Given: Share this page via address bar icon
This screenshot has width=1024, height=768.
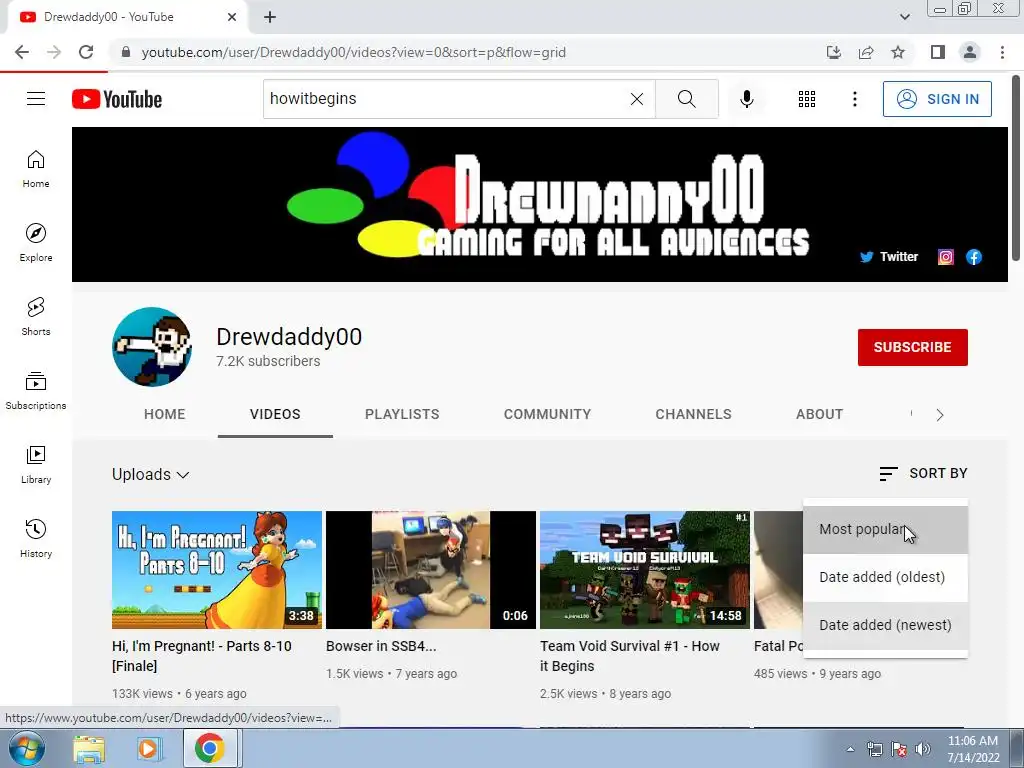Looking at the screenshot, I should 866,52.
